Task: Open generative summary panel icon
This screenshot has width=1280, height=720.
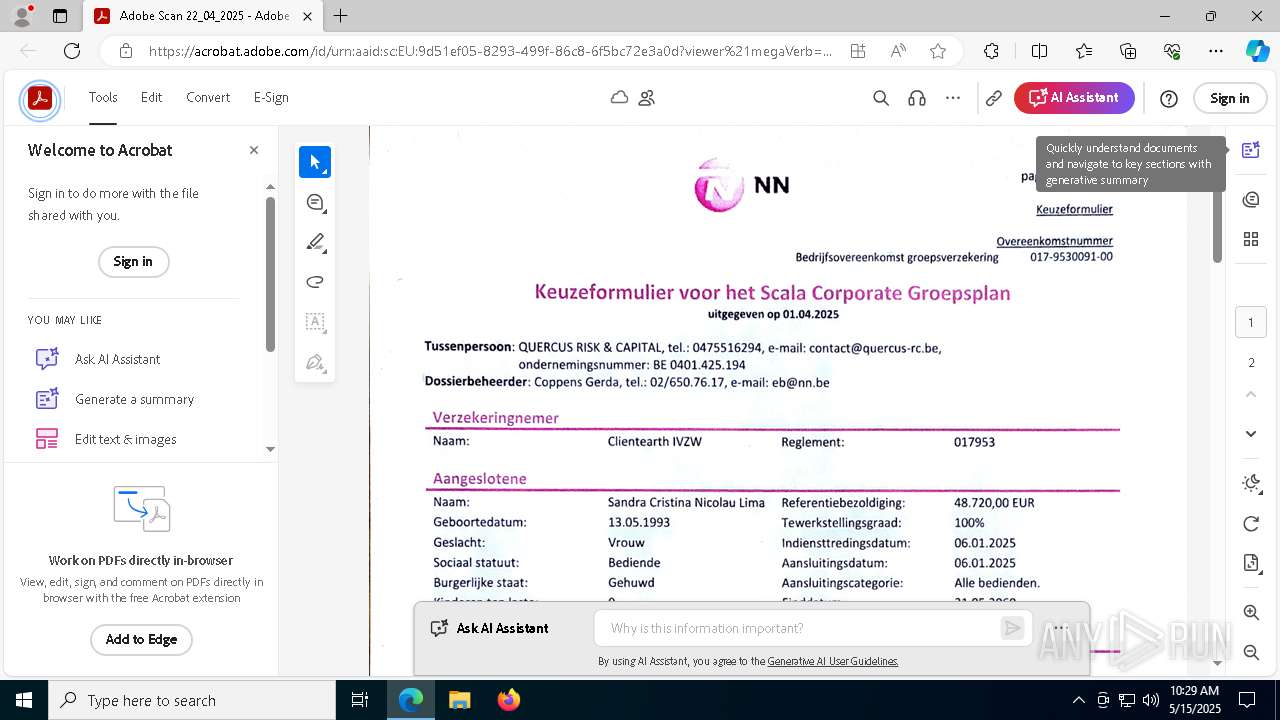Action: pos(1251,150)
